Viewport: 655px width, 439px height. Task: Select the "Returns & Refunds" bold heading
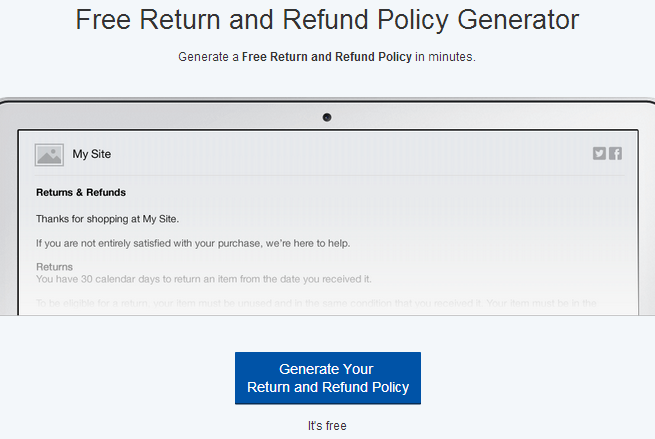81,193
